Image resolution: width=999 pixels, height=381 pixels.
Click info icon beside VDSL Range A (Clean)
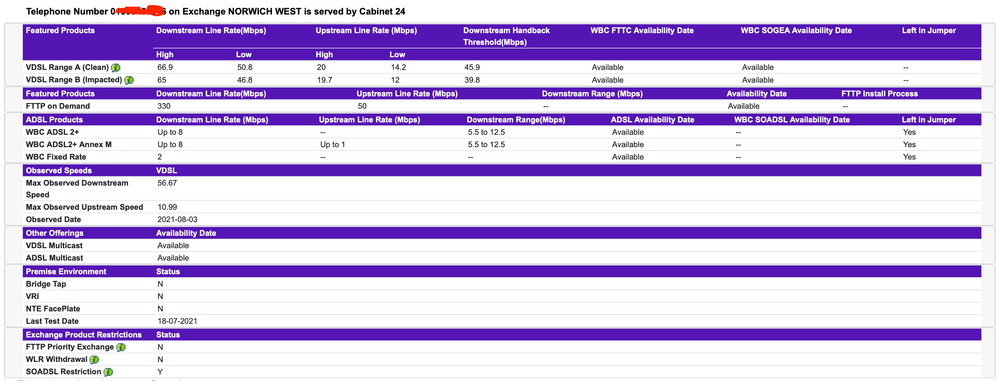pyautogui.click(x=115, y=68)
